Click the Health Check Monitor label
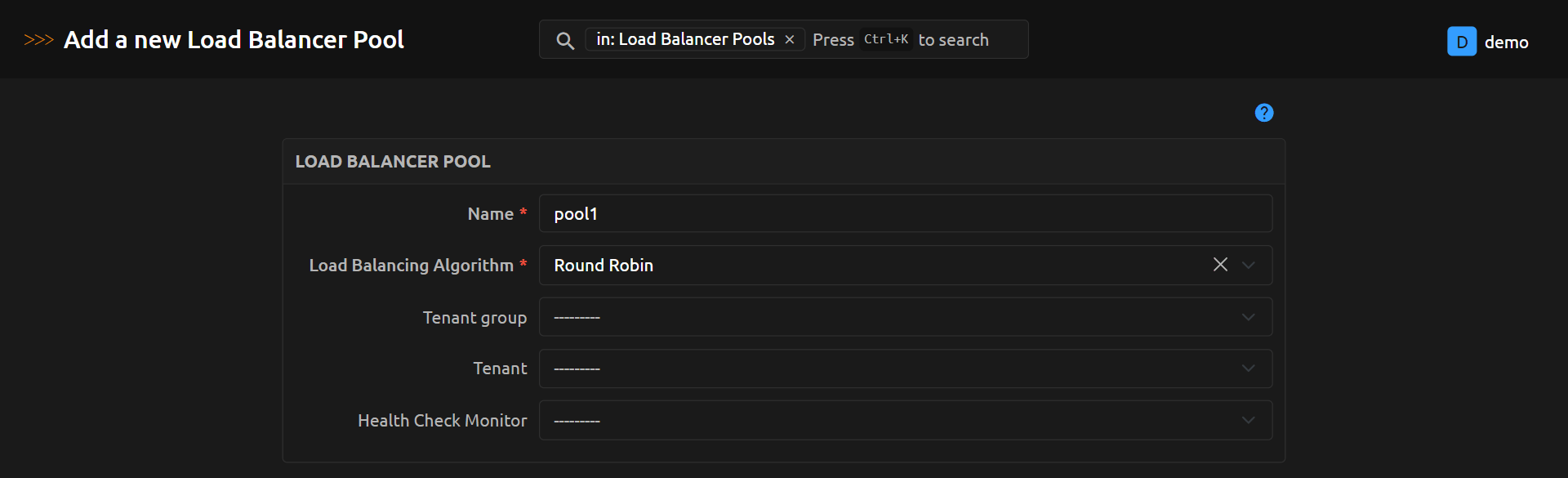1568x478 pixels. pos(442,421)
